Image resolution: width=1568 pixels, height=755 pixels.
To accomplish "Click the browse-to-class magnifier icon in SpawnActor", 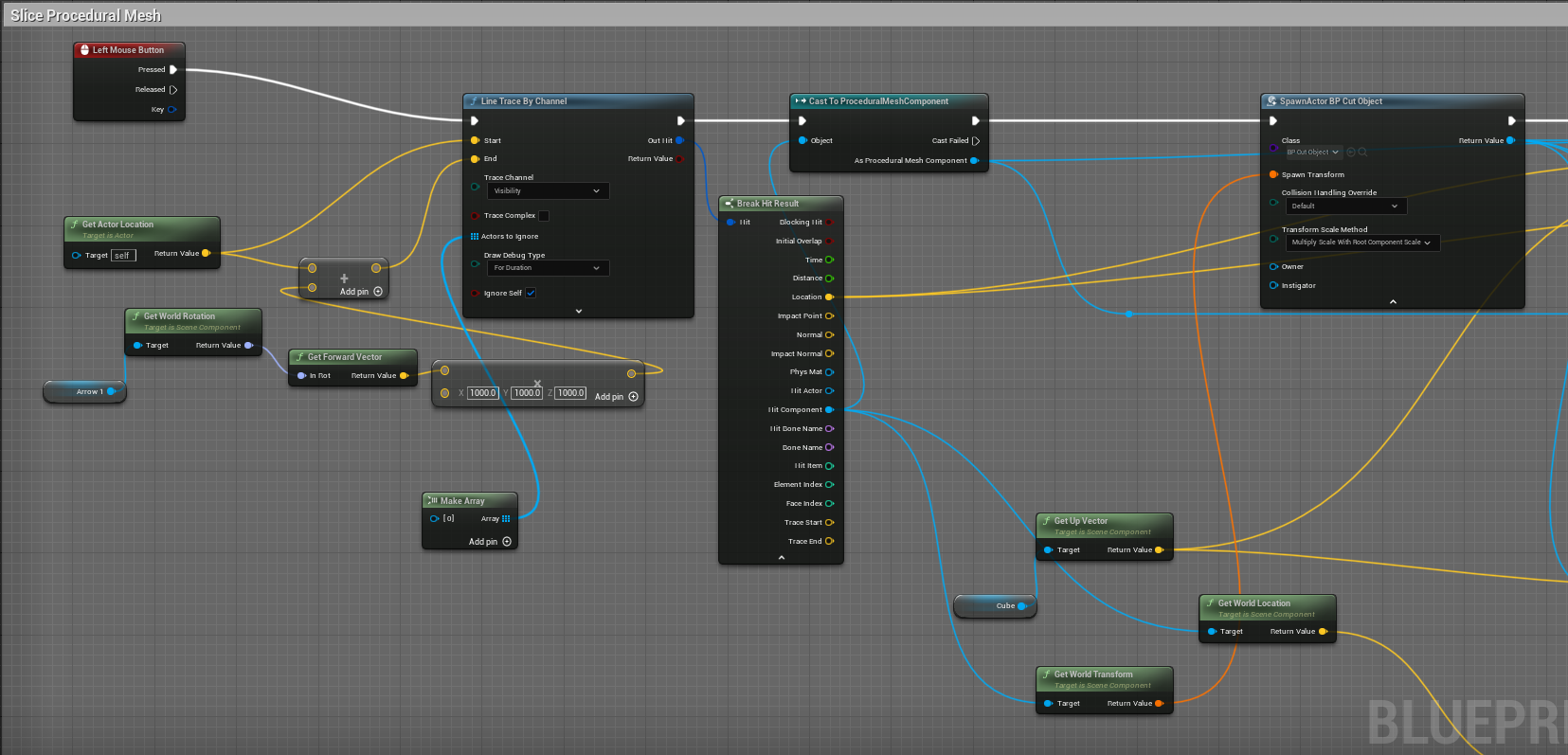I will (x=1363, y=152).
